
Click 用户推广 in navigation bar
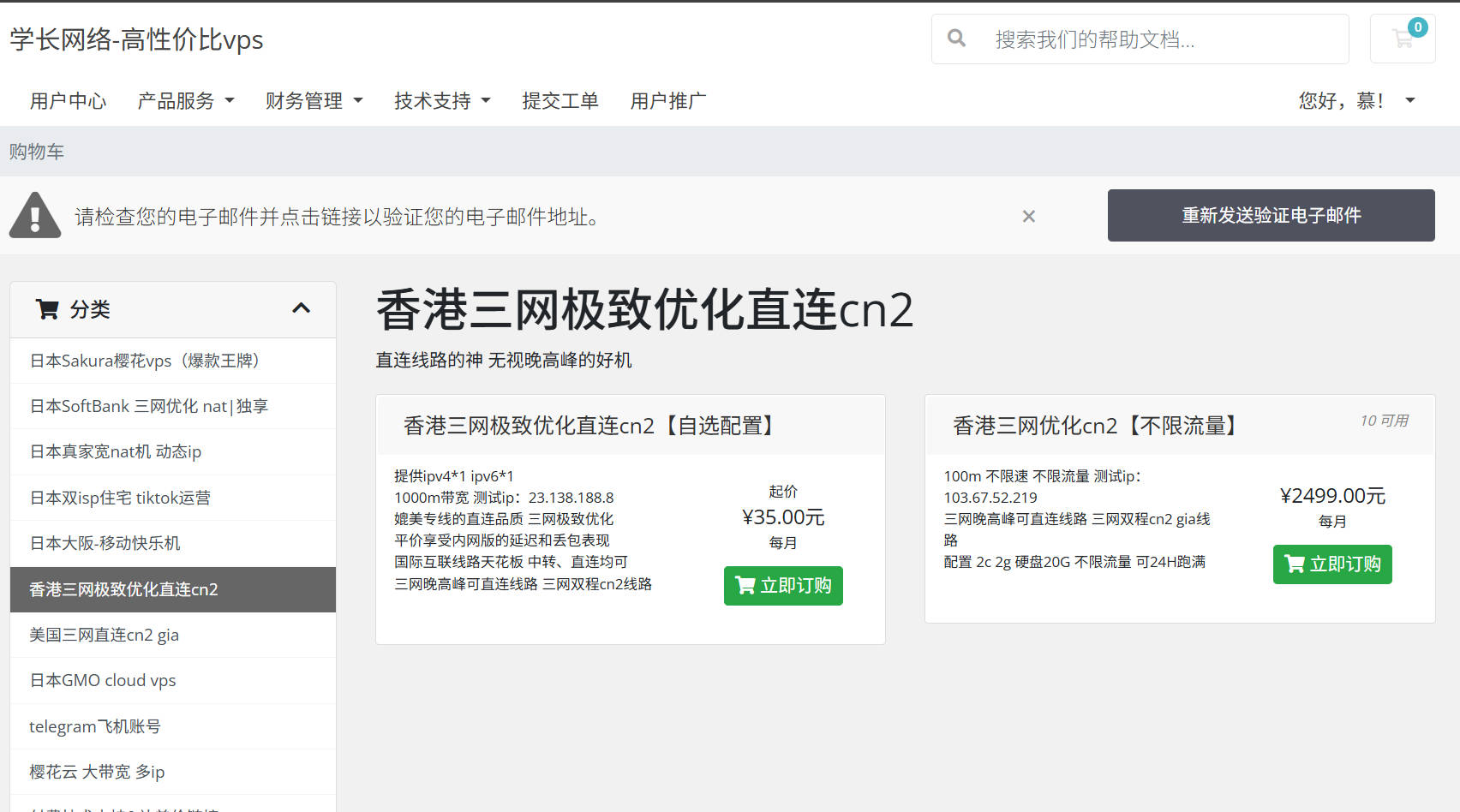point(668,101)
